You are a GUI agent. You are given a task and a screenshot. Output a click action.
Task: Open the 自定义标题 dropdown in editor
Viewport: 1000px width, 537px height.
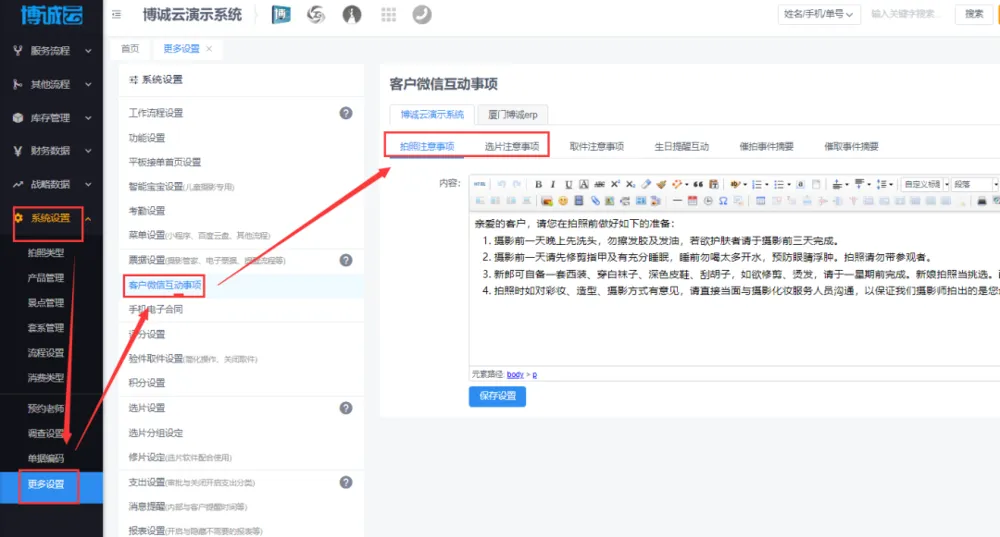(x=922, y=185)
